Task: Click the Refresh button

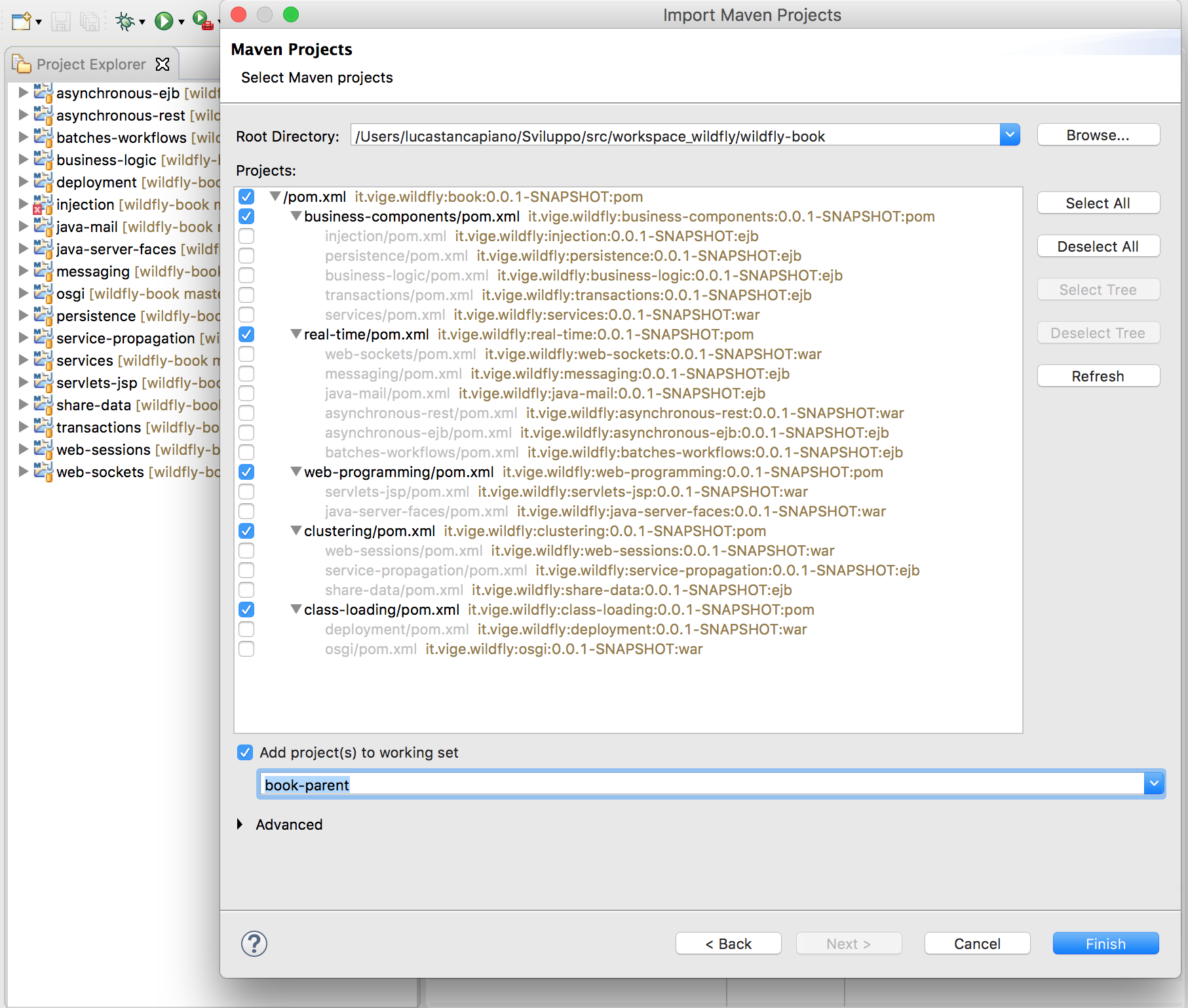Action: 1098,376
